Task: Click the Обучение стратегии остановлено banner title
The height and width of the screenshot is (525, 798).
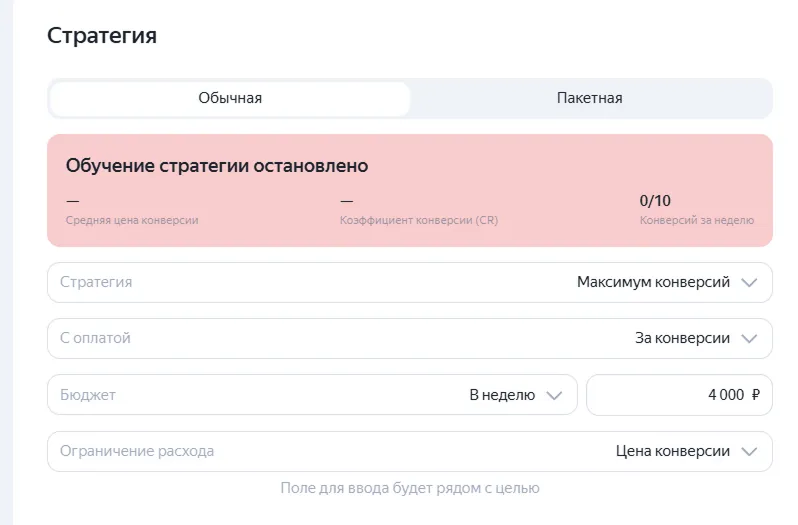Action: tap(217, 165)
